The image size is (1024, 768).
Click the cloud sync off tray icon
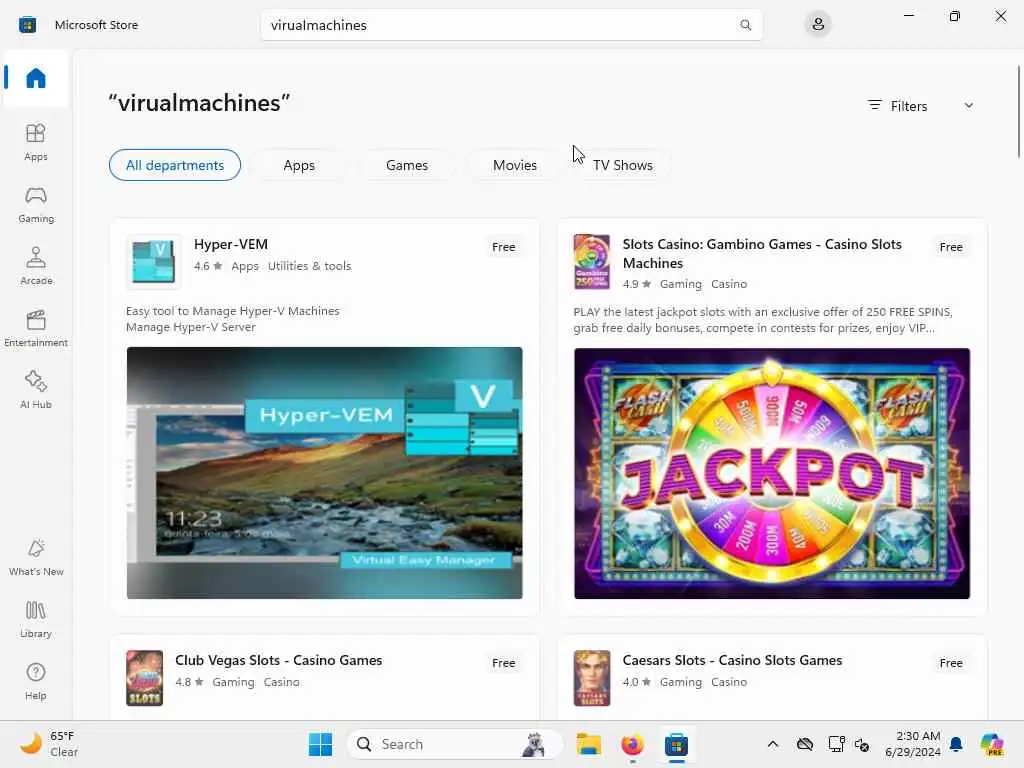coord(805,744)
